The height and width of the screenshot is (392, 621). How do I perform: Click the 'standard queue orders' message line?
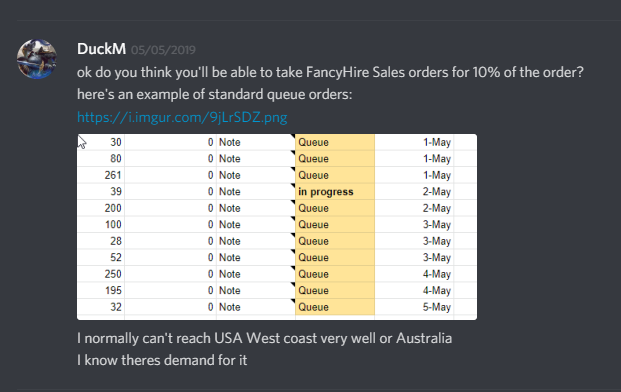[x=214, y=95]
